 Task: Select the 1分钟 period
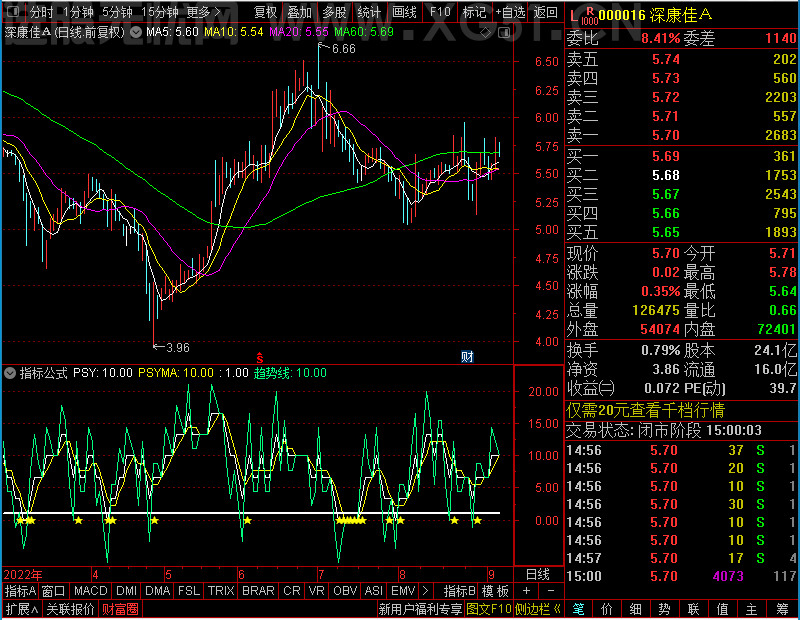[x=78, y=12]
